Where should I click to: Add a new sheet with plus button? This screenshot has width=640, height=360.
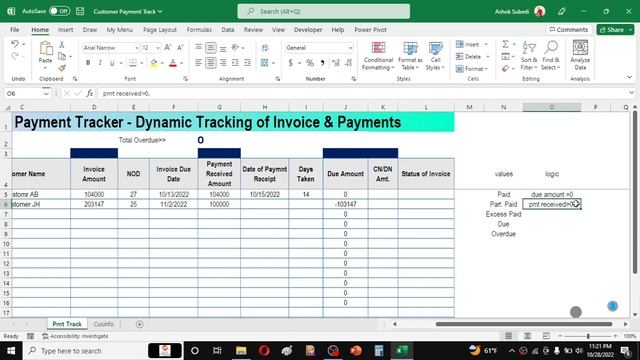(x=140, y=324)
